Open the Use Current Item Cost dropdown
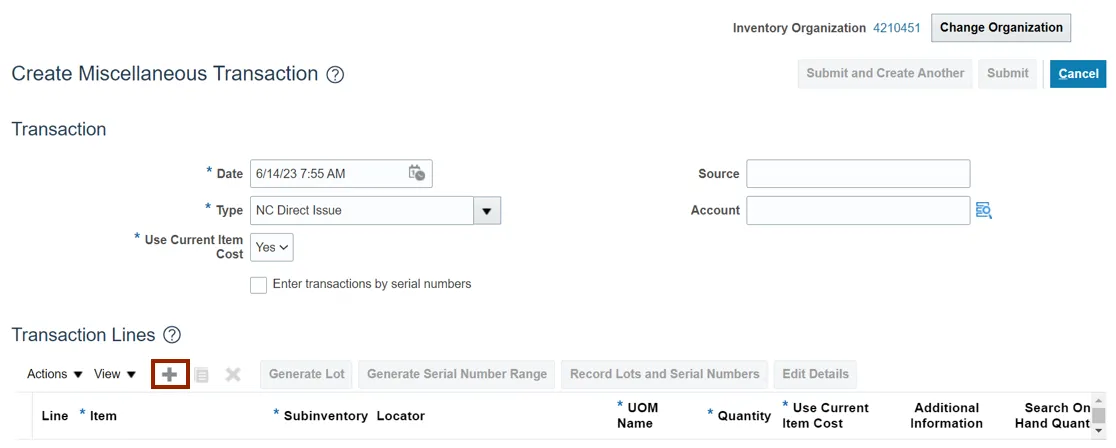The image size is (1116, 448). (272, 247)
